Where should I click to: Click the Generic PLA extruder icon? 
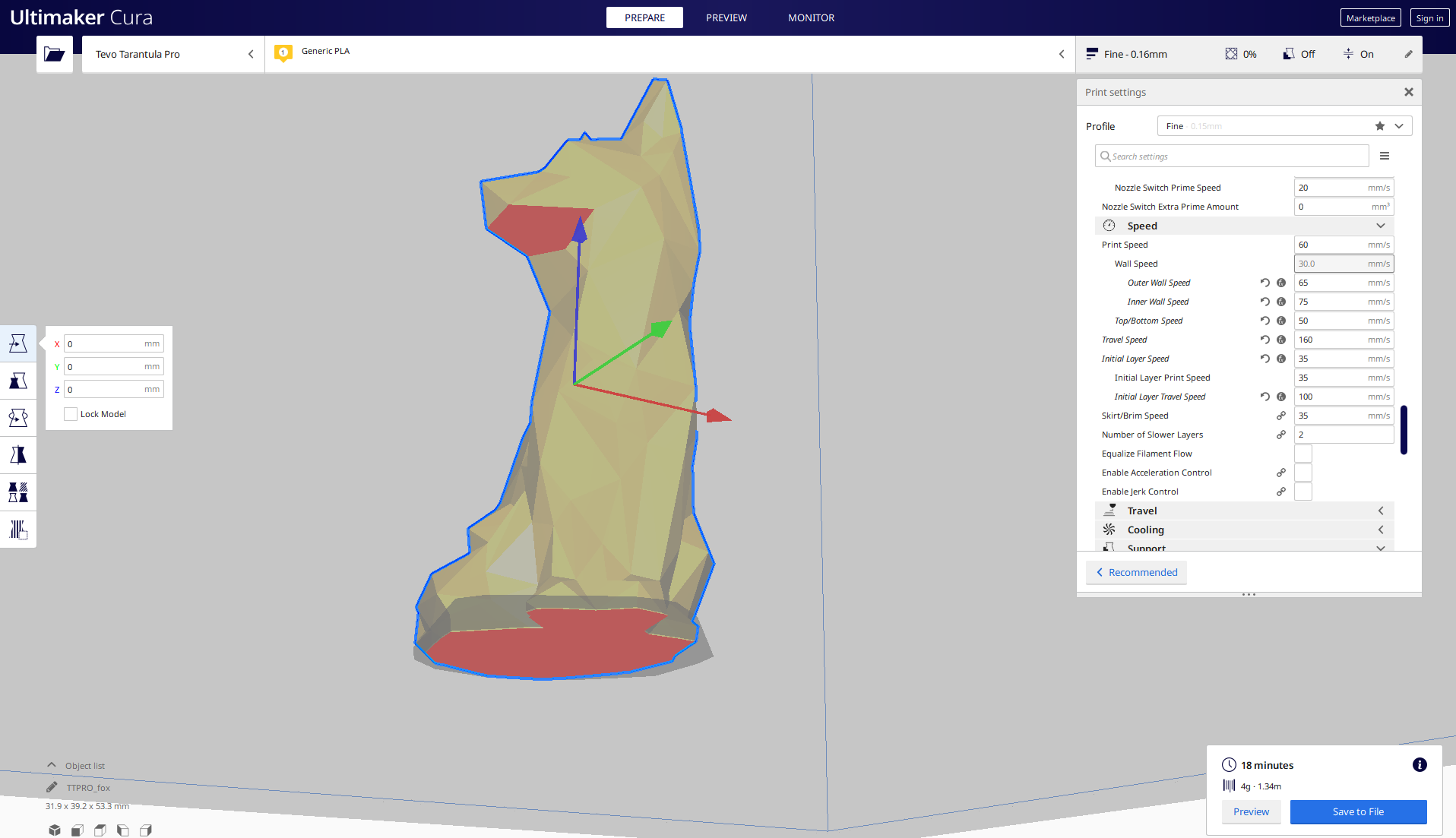[283, 53]
